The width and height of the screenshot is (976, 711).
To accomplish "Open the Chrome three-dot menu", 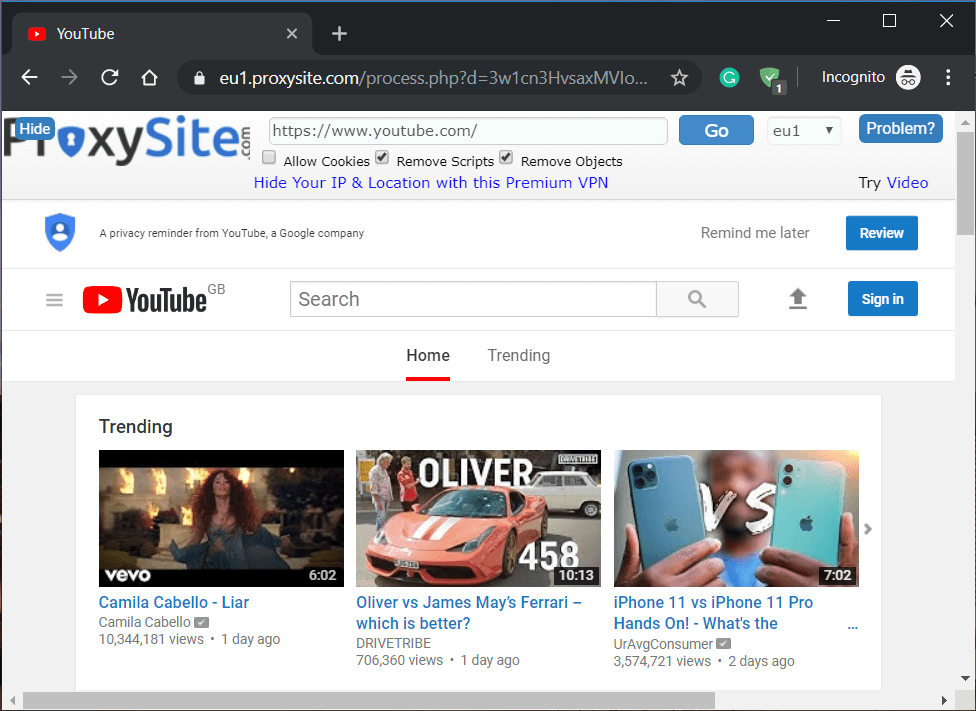I will tap(947, 77).
